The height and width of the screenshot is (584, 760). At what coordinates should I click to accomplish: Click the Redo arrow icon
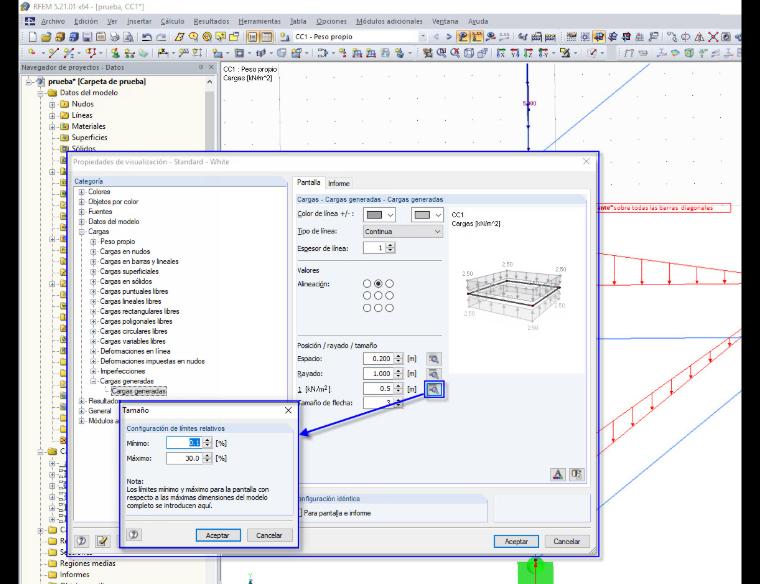pyautogui.click(x=161, y=37)
